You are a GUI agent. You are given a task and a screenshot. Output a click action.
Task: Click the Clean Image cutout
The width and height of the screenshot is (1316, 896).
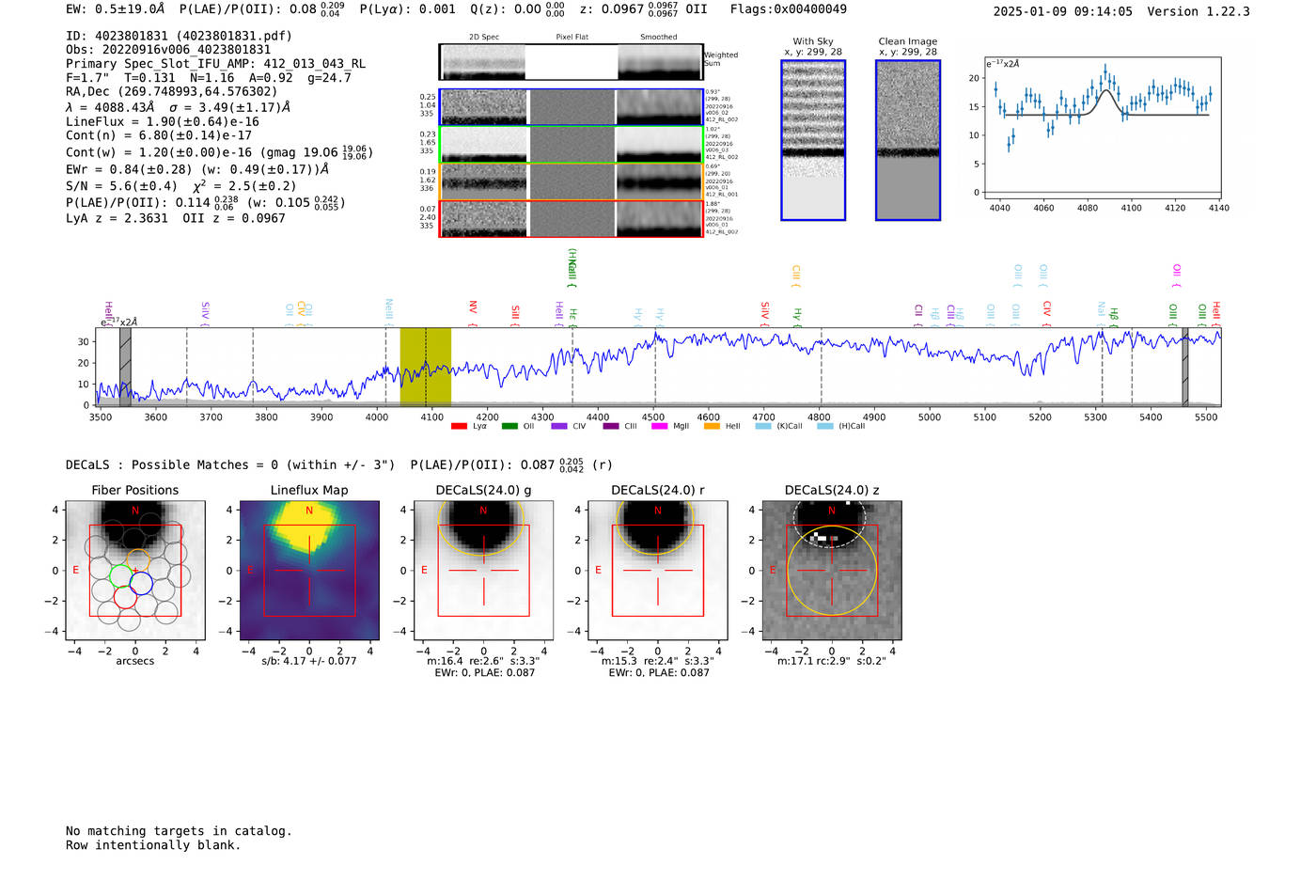(908, 140)
